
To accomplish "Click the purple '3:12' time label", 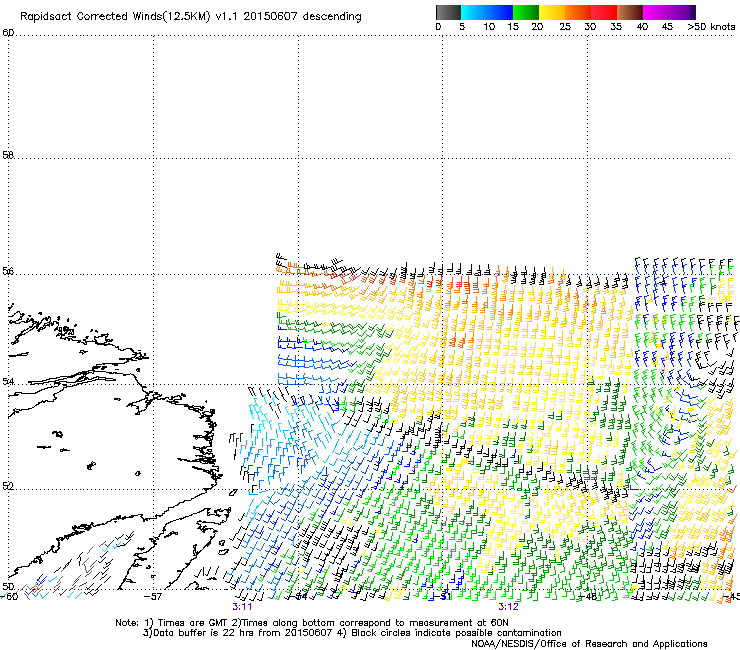I will tap(508, 607).
